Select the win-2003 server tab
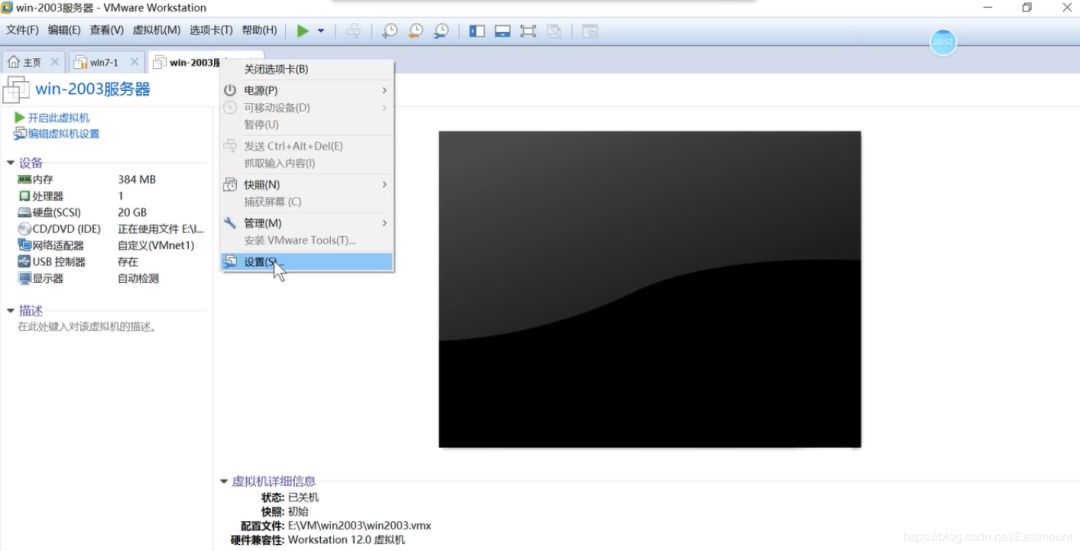Image resolution: width=1080 pixels, height=551 pixels. (x=186, y=62)
